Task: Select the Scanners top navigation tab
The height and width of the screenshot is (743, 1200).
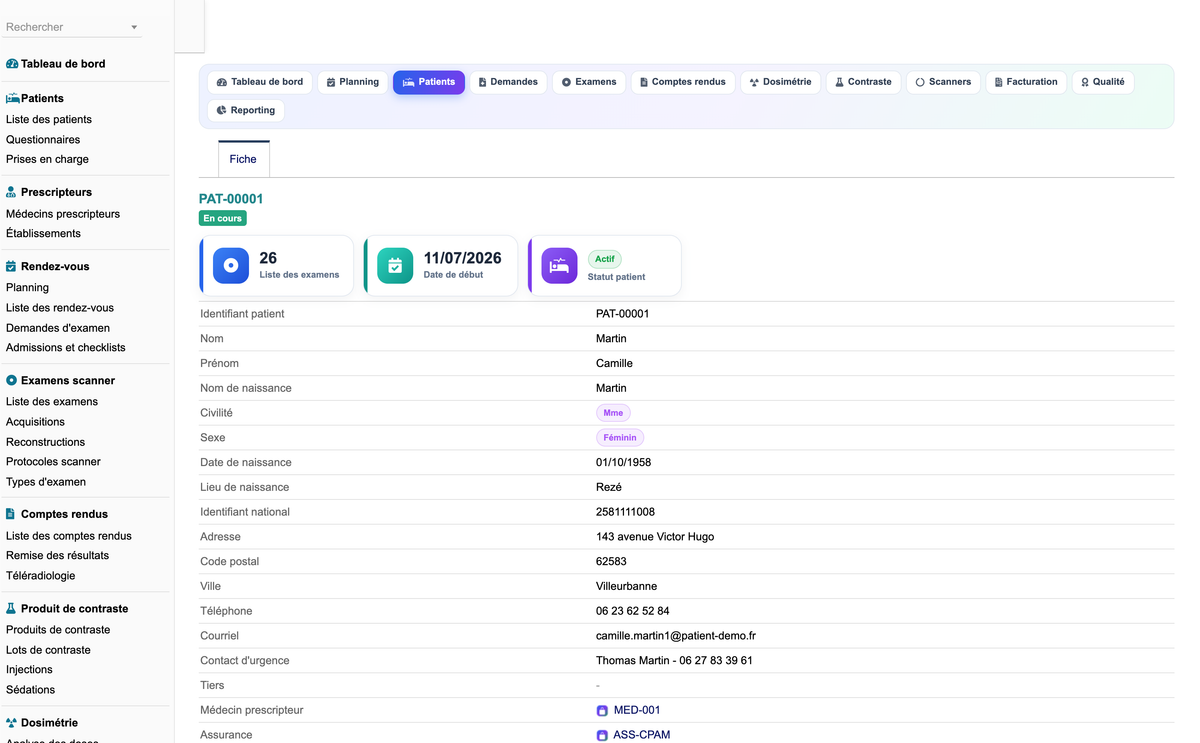Action: [x=943, y=82]
